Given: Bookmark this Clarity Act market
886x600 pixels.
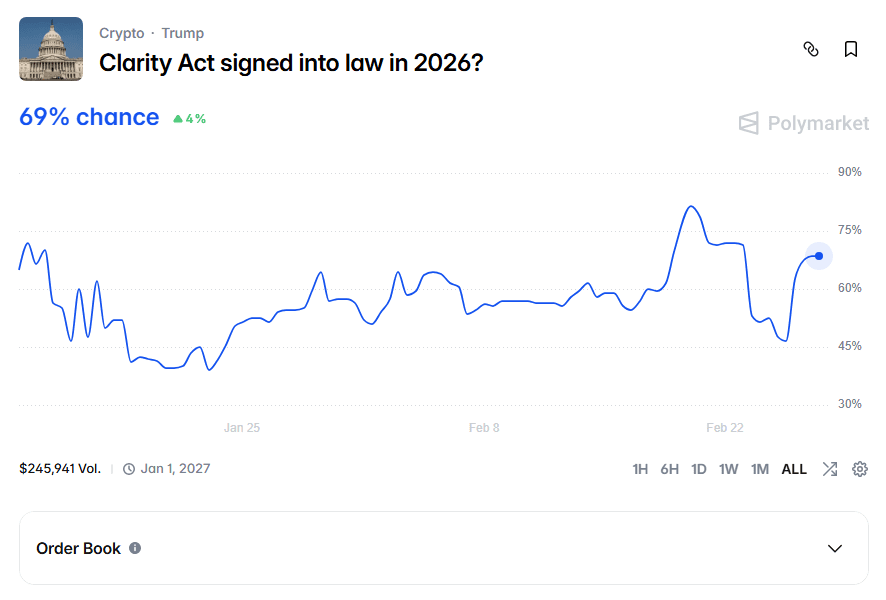Looking at the screenshot, I should pyautogui.click(x=851, y=49).
